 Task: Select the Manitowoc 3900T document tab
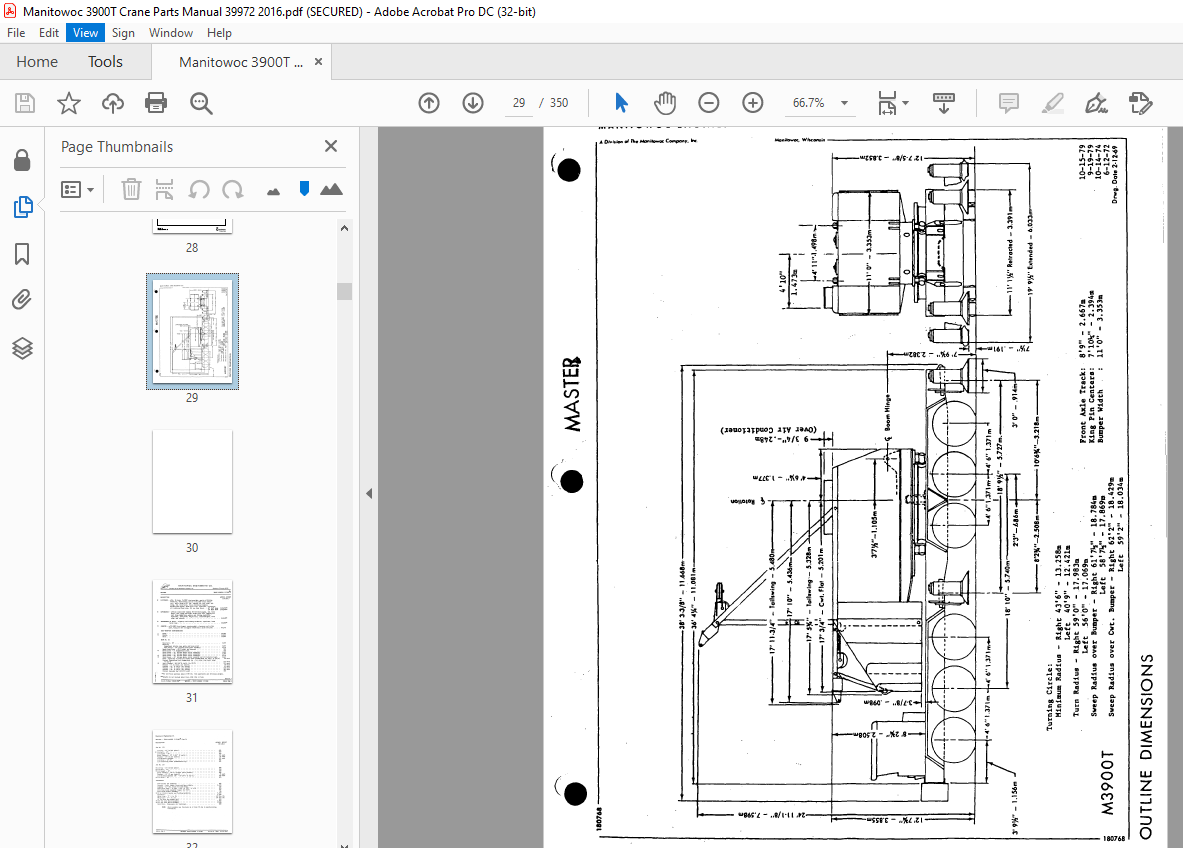click(x=241, y=62)
